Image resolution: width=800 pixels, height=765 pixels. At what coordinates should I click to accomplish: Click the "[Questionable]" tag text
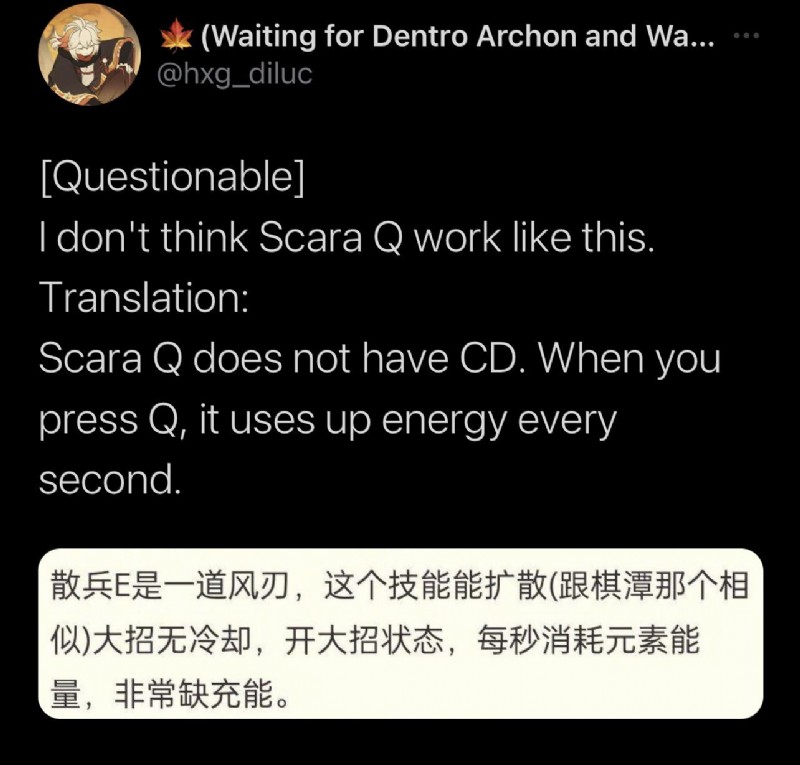point(172,177)
